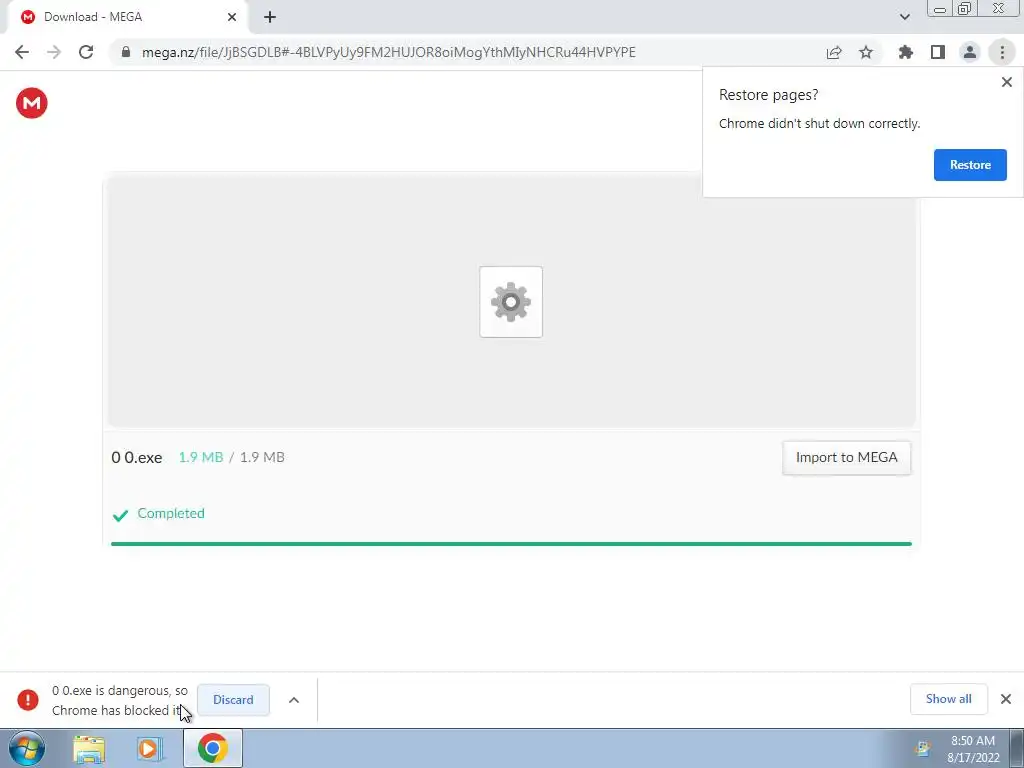Open Chrome three-dot menu

1002,52
